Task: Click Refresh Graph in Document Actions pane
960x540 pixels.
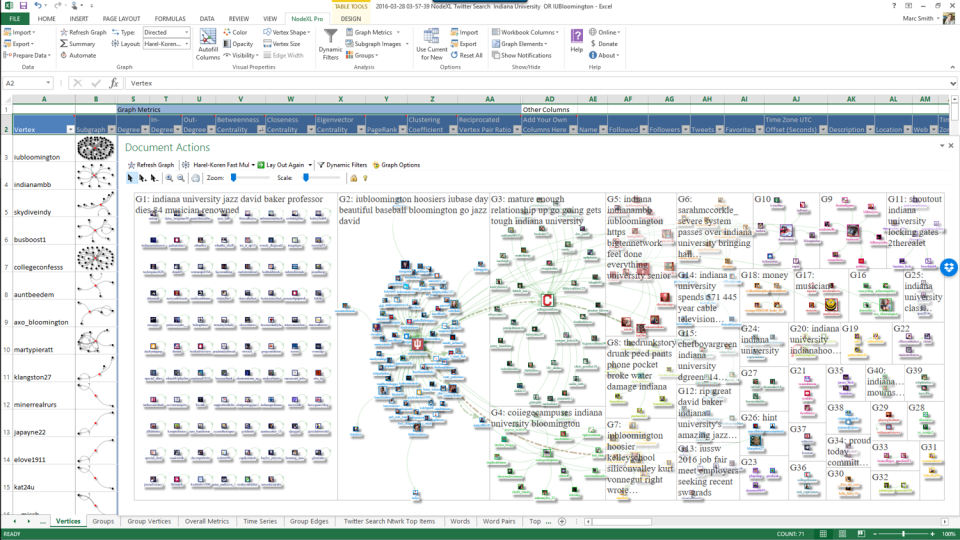Action: pyautogui.click(x=151, y=165)
